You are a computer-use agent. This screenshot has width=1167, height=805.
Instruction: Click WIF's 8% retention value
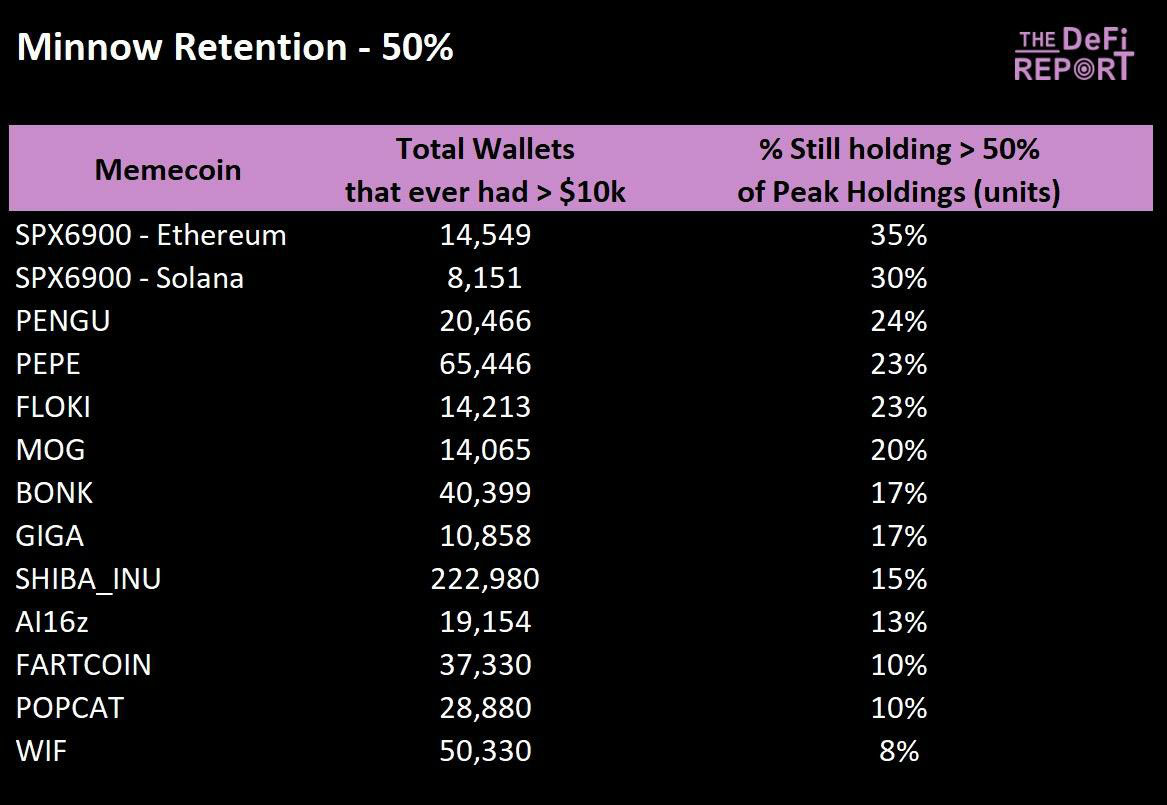898,751
